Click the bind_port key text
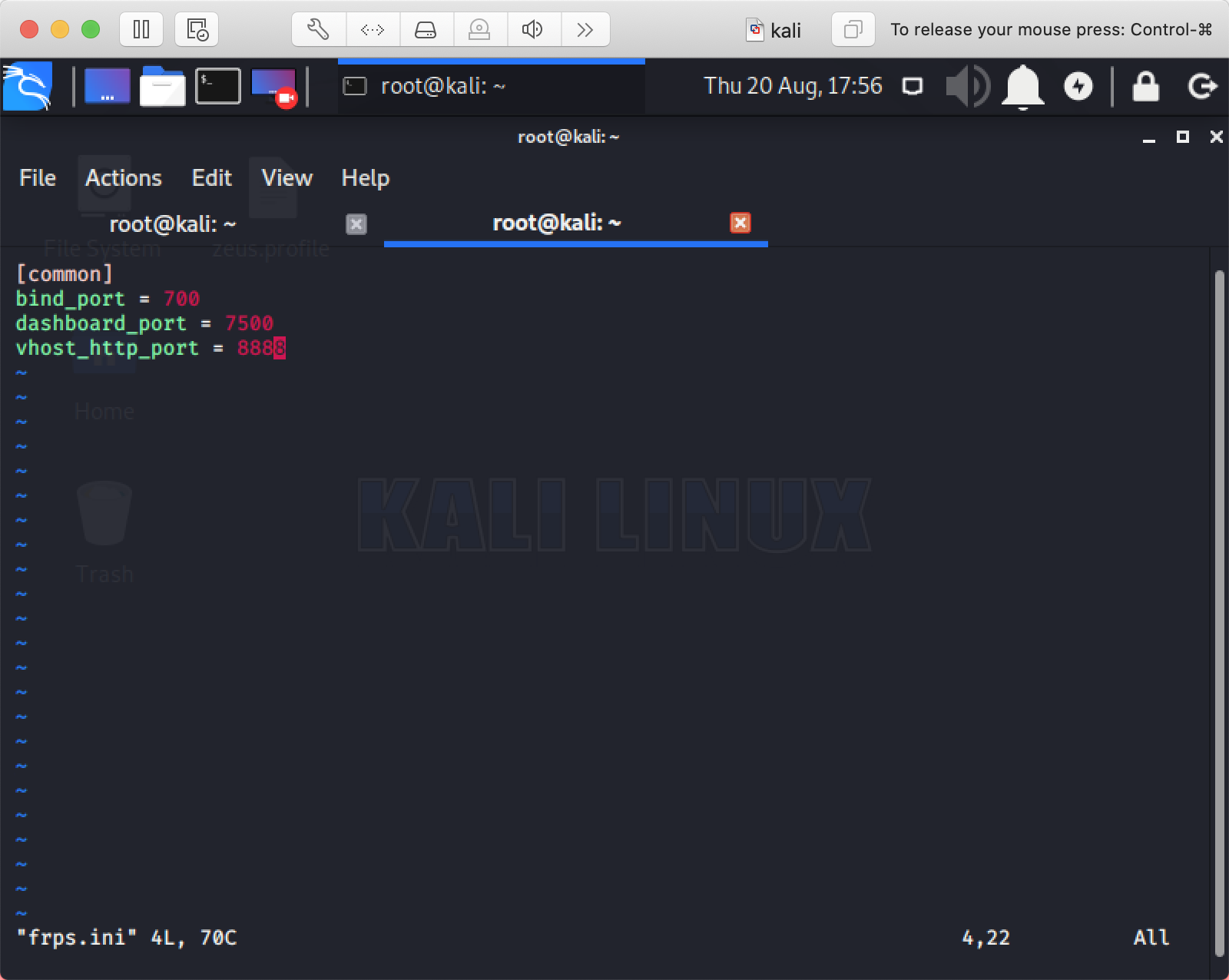Image resolution: width=1229 pixels, height=980 pixels. pyautogui.click(x=70, y=299)
